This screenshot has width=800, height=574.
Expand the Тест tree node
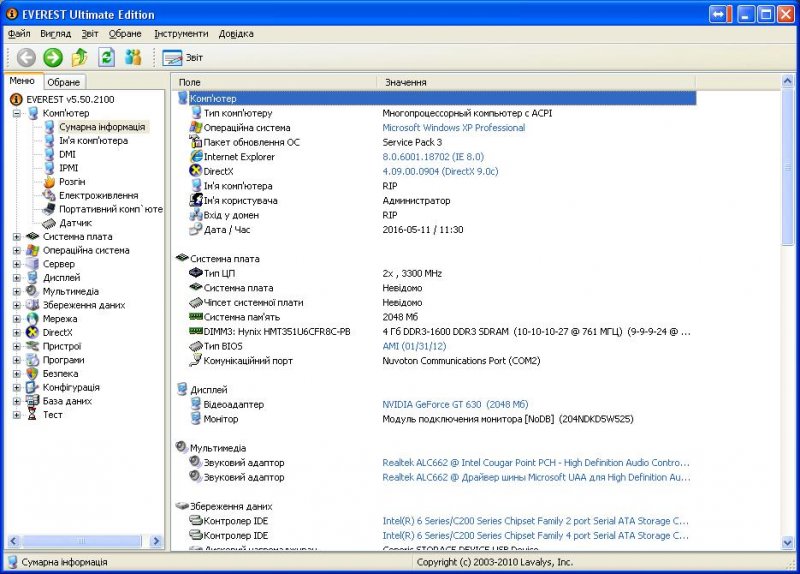(x=17, y=414)
